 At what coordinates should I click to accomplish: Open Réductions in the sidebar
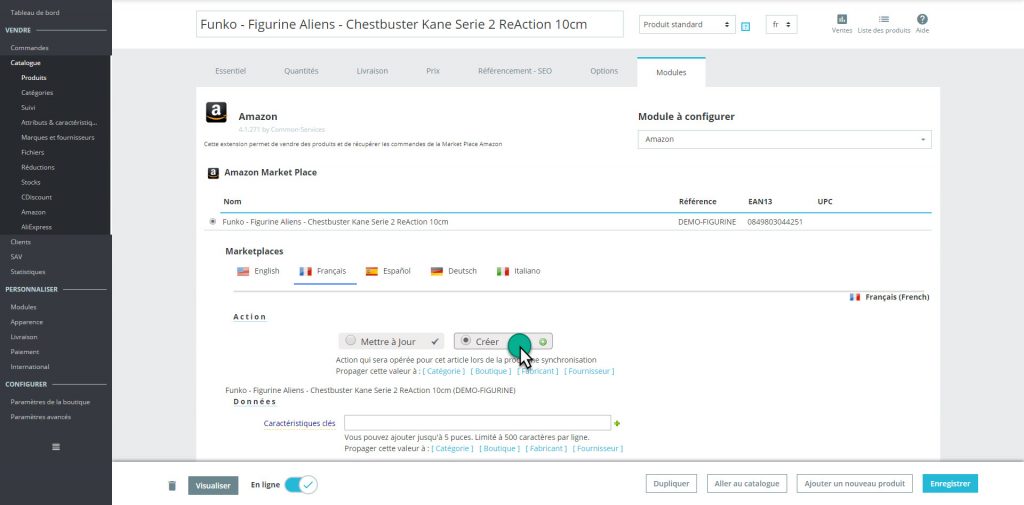click(x=38, y=167)
